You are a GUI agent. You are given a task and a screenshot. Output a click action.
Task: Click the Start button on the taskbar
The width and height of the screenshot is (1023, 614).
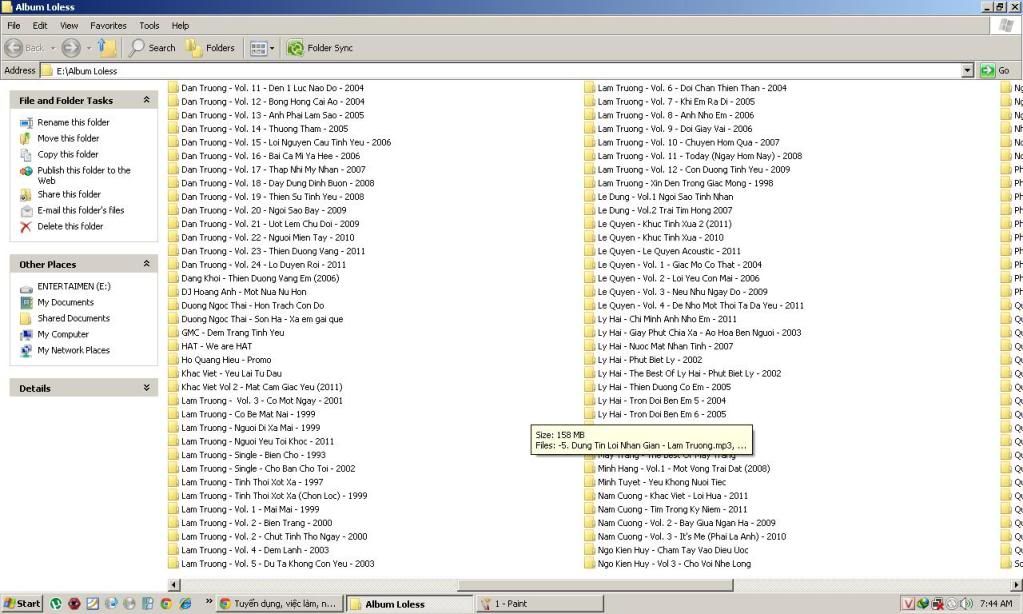point(22,603)
